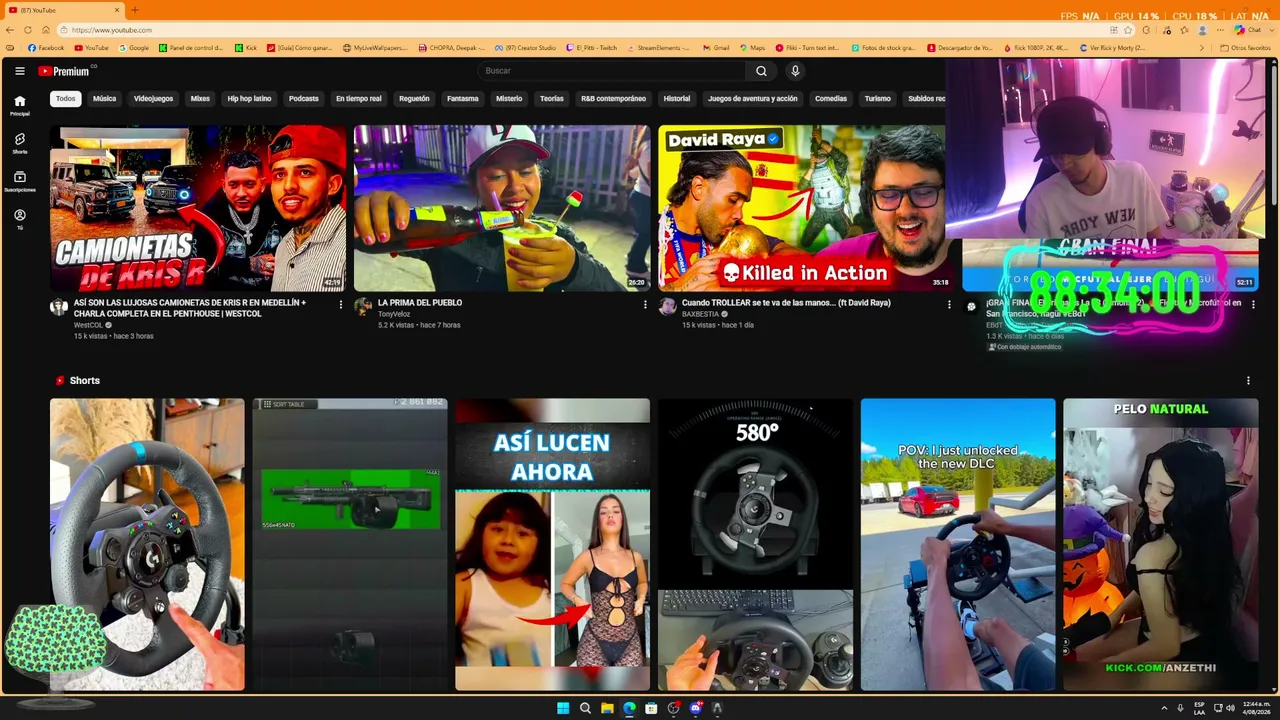Open Microsoft Store from taskbar
1280x720 pixels.
coord(651,708)
